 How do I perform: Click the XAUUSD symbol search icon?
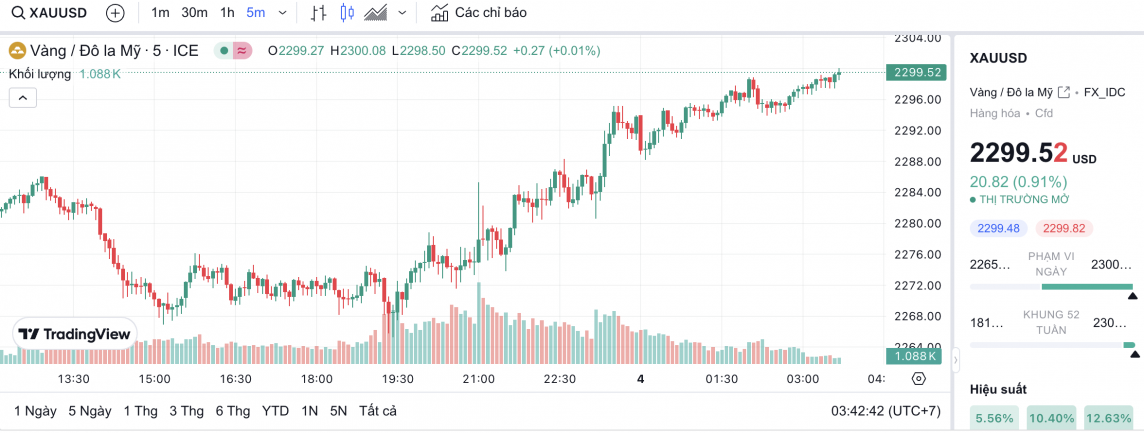[x=19, y=13]
